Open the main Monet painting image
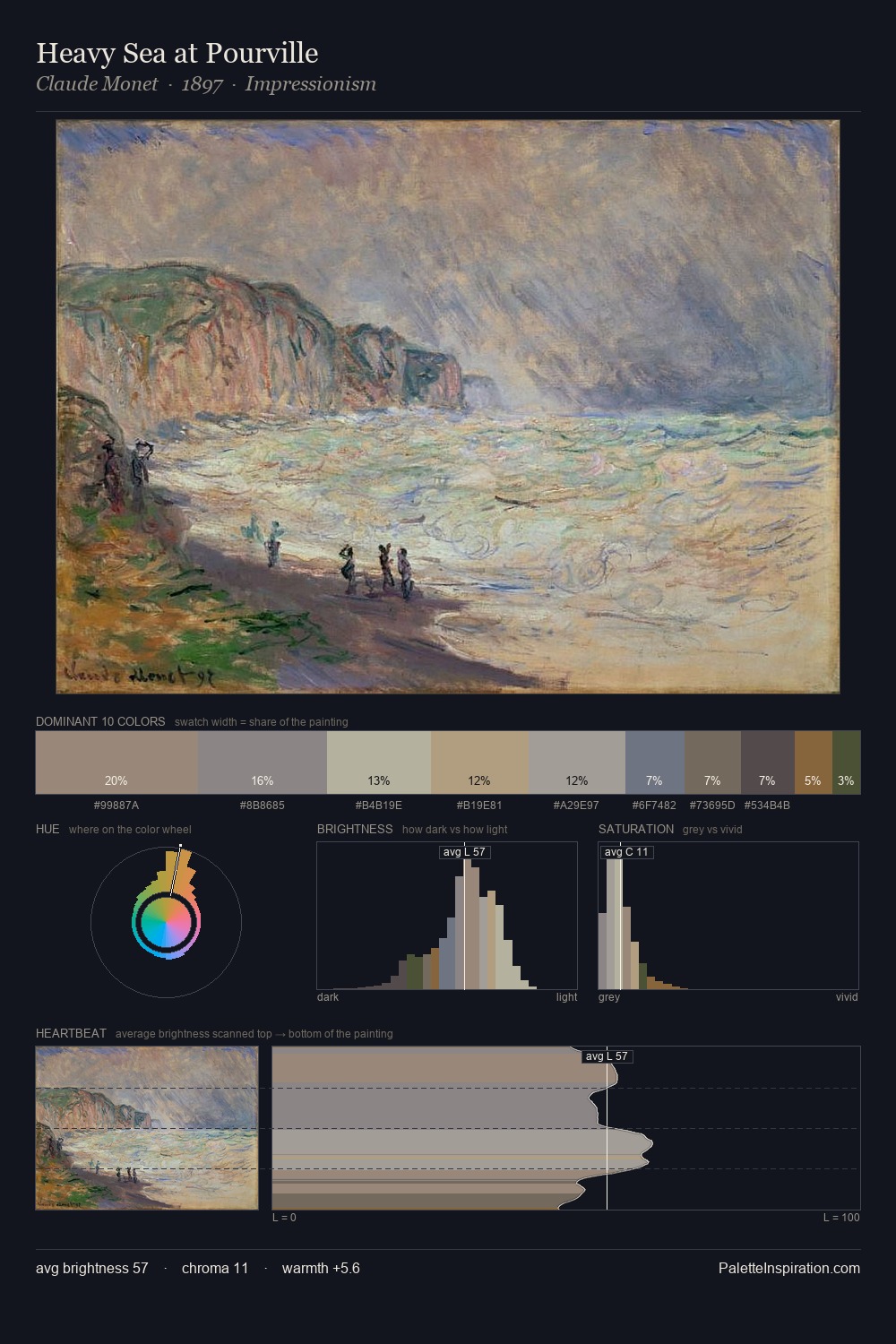Viewport: 896px width, 1344px height. (448, 407)
